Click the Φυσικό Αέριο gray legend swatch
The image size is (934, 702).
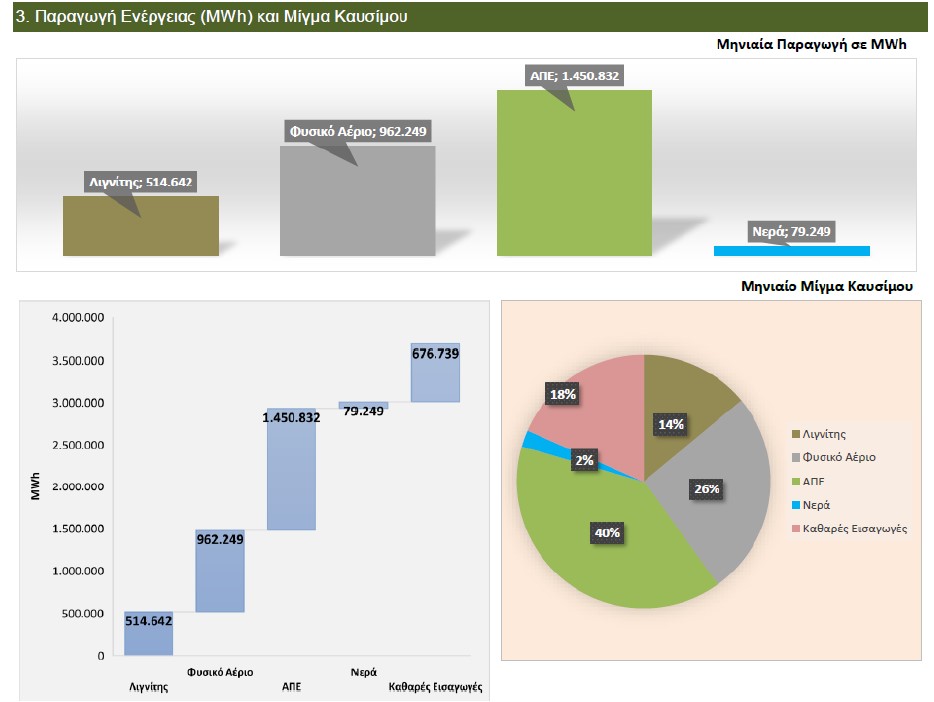[796, 457]
